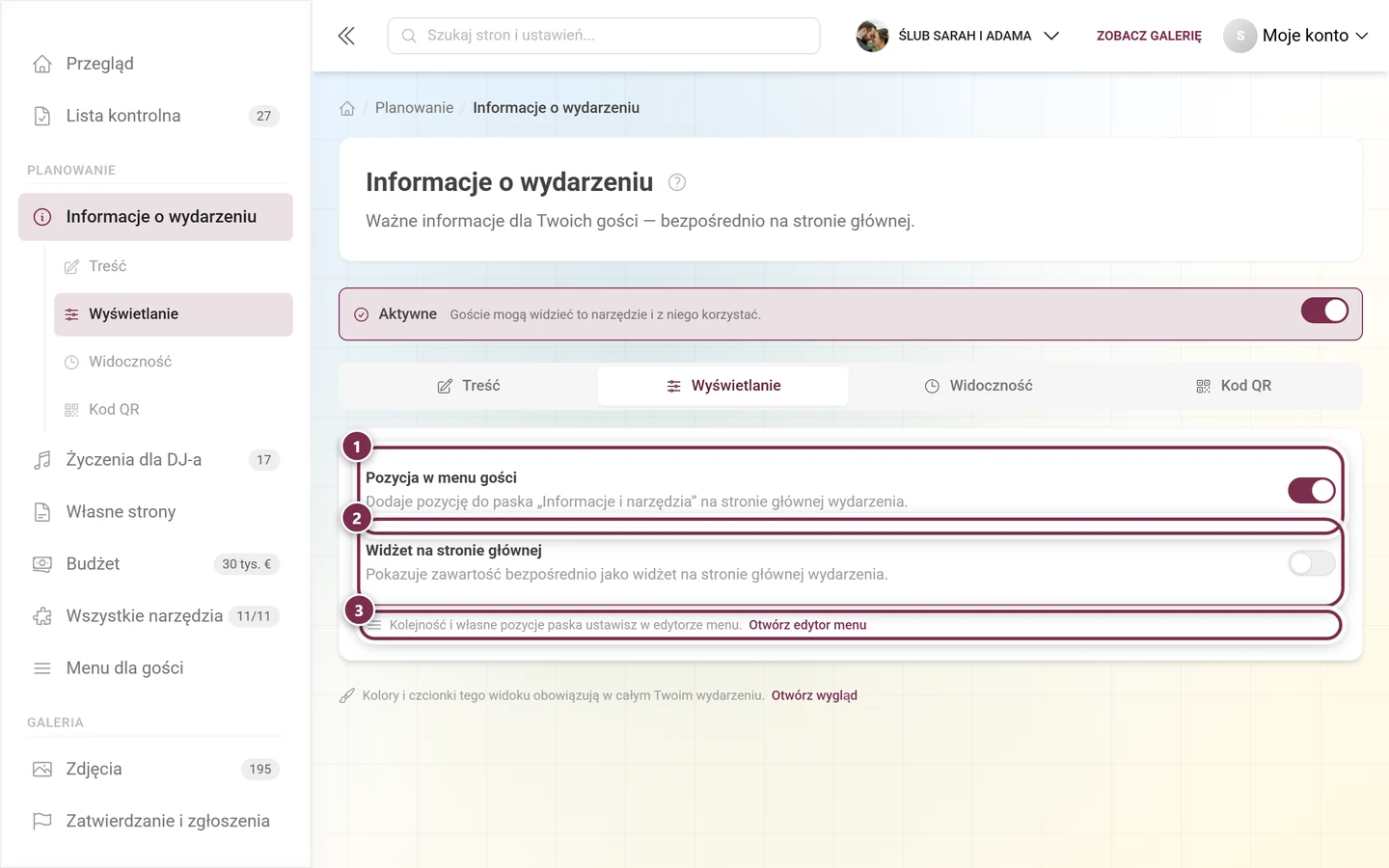Open Życzenia dla DJ-a page
1389x868 pixels.
coord(155,460)
